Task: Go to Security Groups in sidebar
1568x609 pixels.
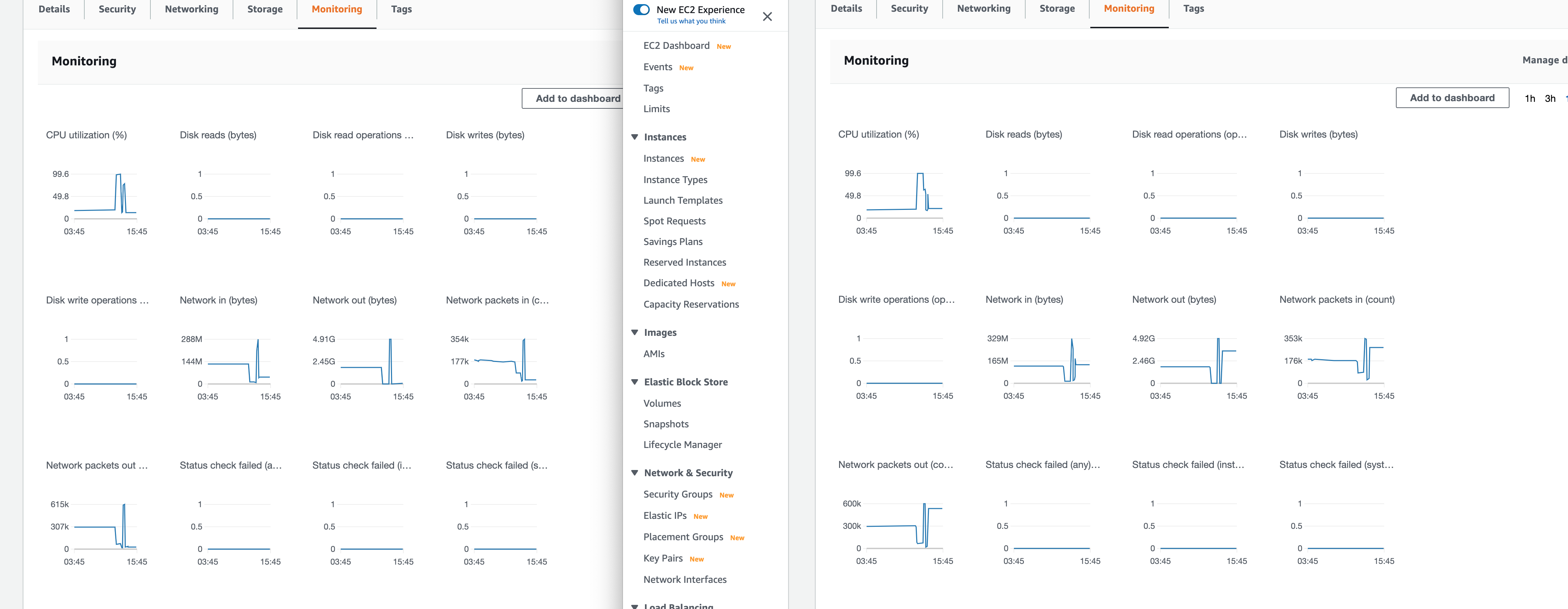Action: (677, 495)
